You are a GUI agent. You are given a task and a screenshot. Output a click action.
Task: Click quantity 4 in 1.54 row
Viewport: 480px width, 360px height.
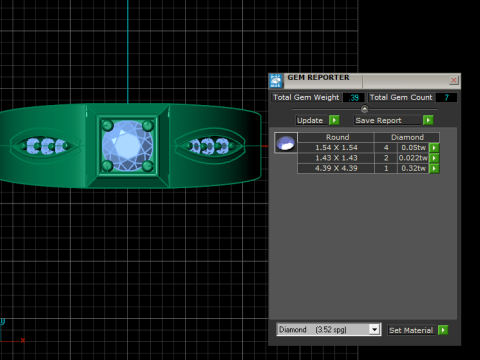click(386, 148)
